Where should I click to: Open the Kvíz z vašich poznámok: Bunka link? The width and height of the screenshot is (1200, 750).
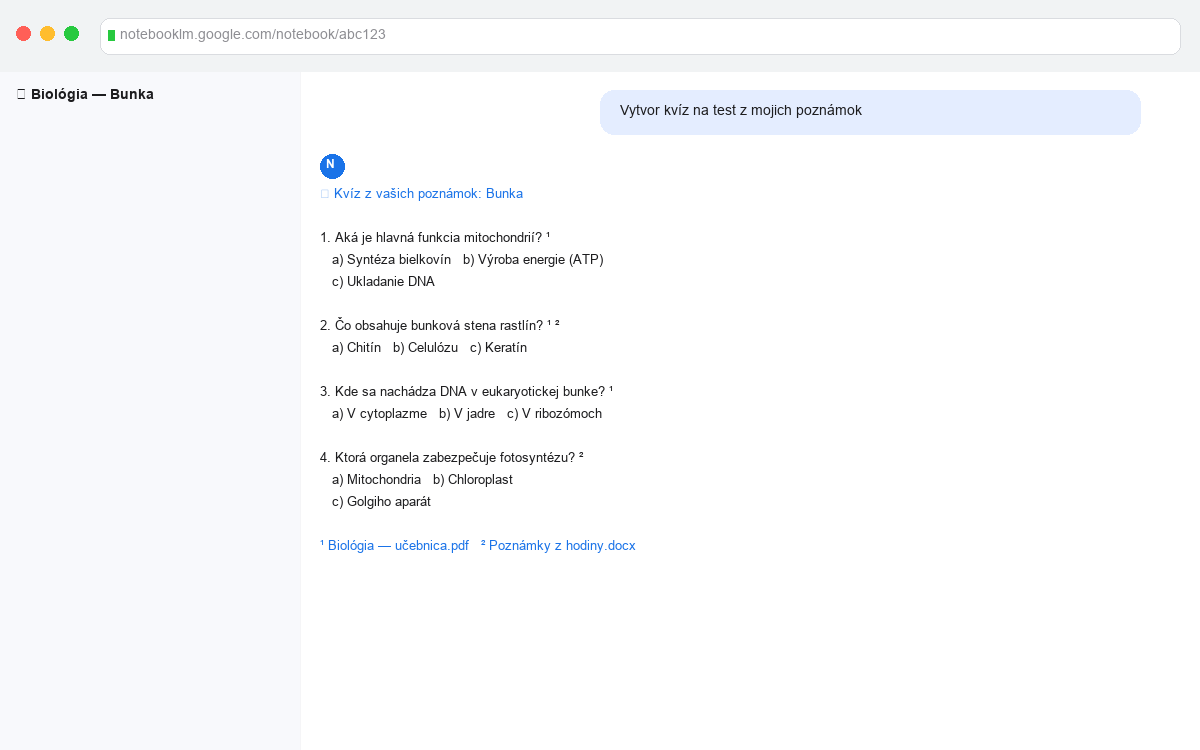429,193
